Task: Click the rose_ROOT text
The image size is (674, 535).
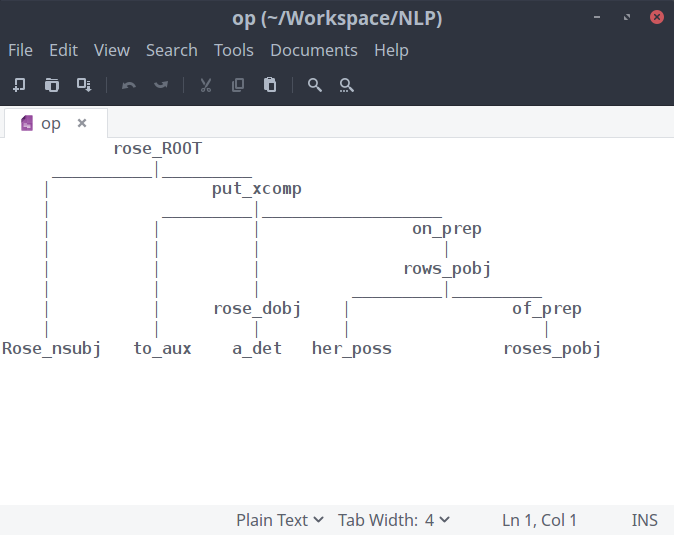Action: pos(157,149)
